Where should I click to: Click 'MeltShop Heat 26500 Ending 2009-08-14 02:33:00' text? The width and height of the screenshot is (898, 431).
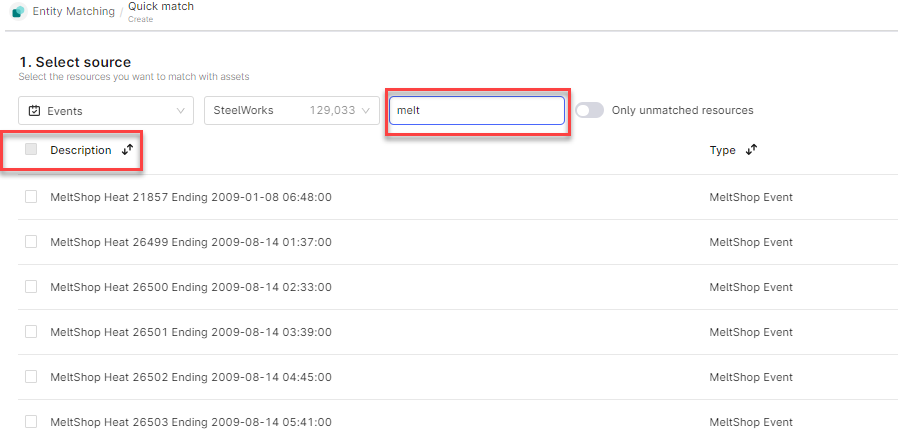(x=191, y=287)
